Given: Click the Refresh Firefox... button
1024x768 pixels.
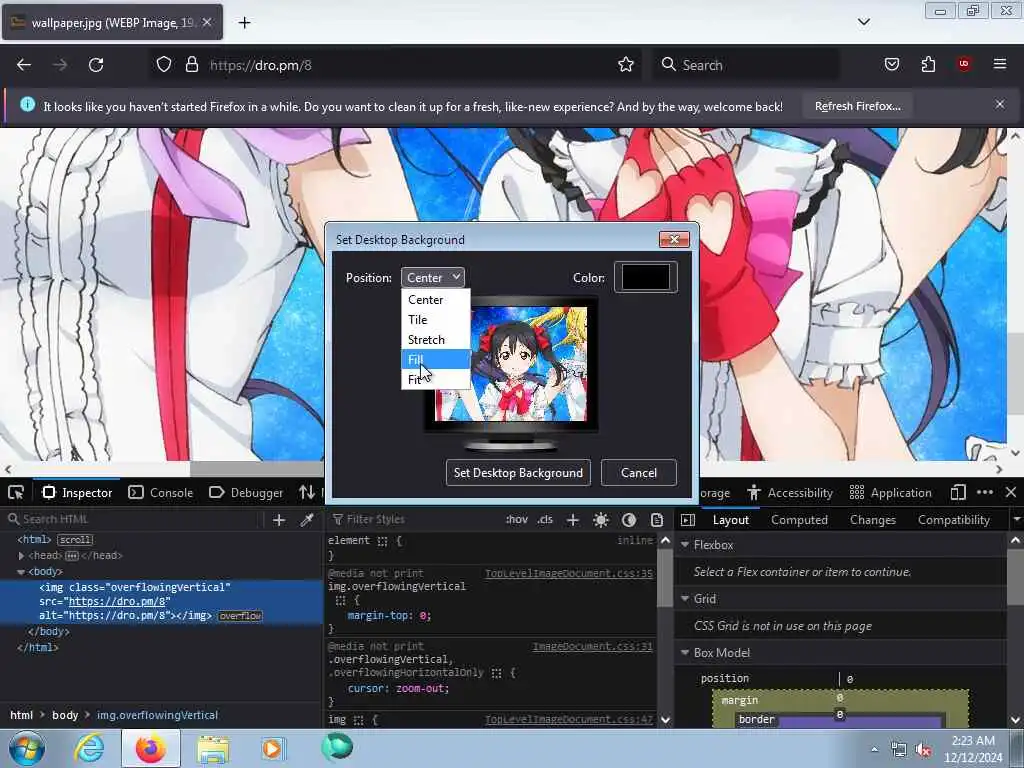Looking at the screenshot, I should tap(857, 106).
